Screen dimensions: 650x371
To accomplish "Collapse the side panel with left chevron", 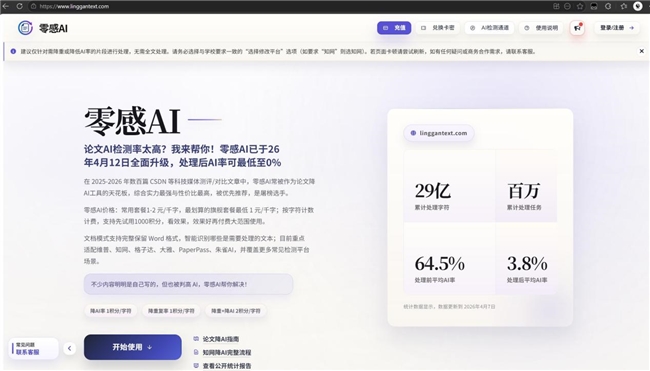I will click(70, 348).
